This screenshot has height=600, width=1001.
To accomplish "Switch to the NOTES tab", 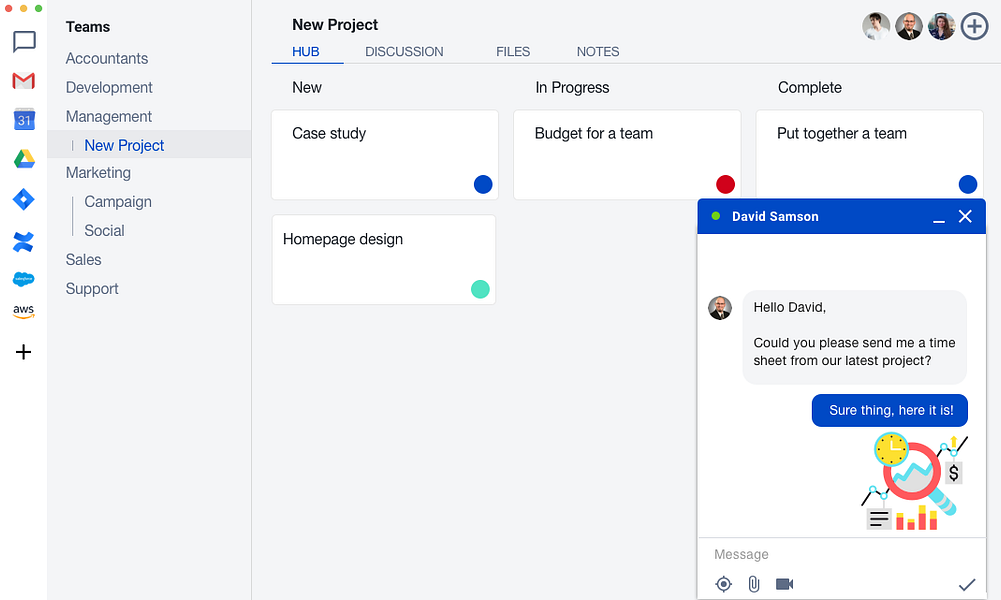I will tap(598, 52).
